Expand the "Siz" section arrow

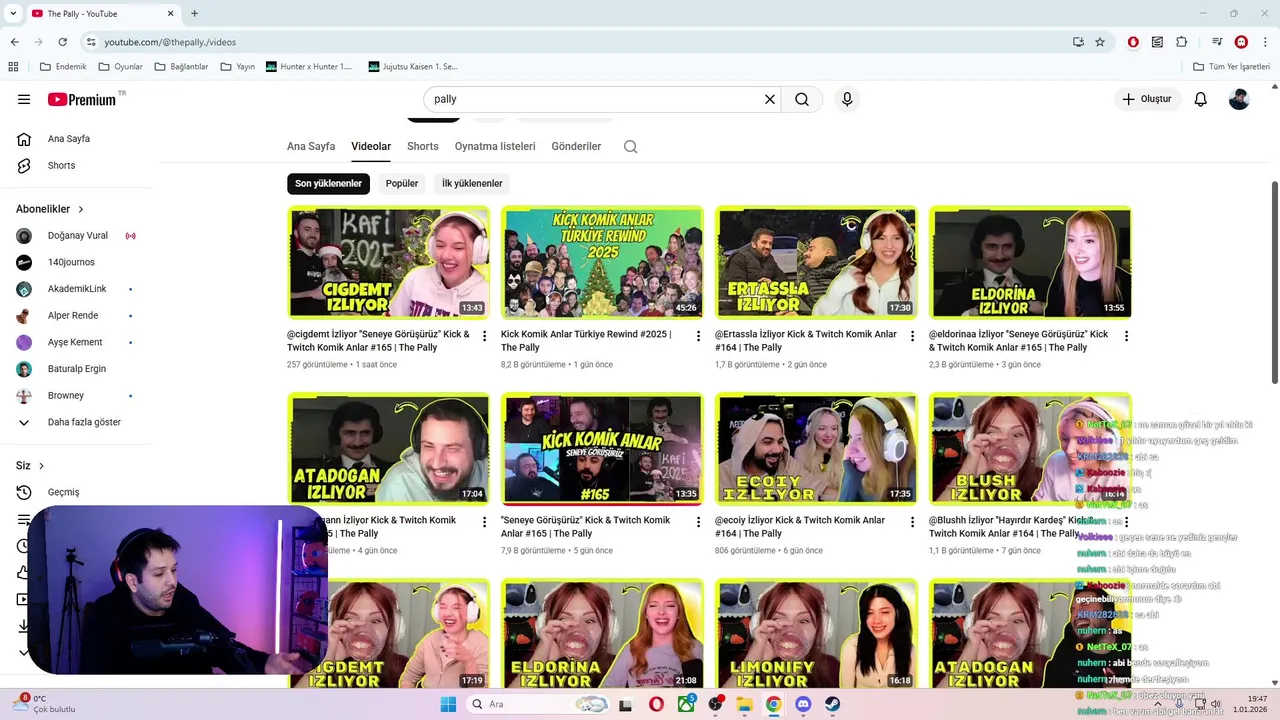41,466
